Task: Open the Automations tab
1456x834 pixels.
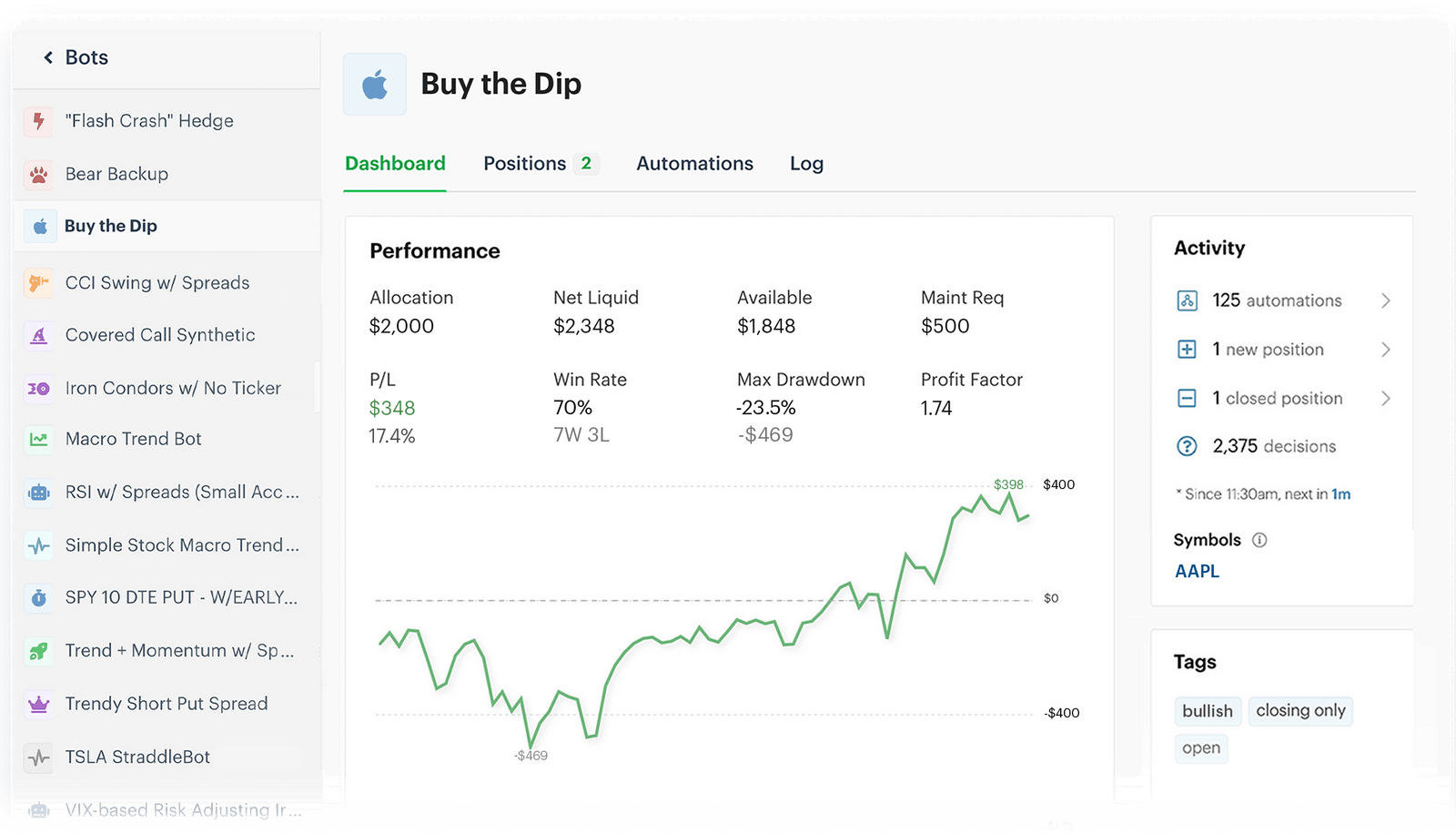Action: 694,163
